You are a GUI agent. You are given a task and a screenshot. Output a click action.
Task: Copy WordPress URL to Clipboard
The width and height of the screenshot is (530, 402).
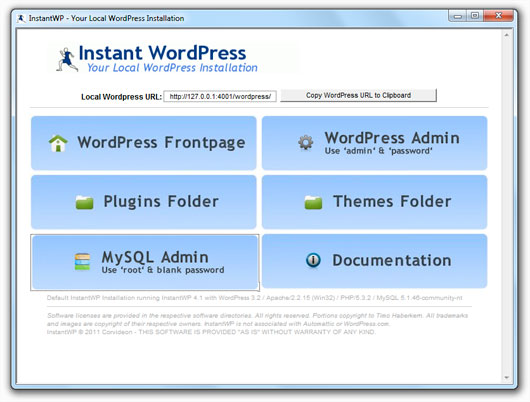pos(358,95)
